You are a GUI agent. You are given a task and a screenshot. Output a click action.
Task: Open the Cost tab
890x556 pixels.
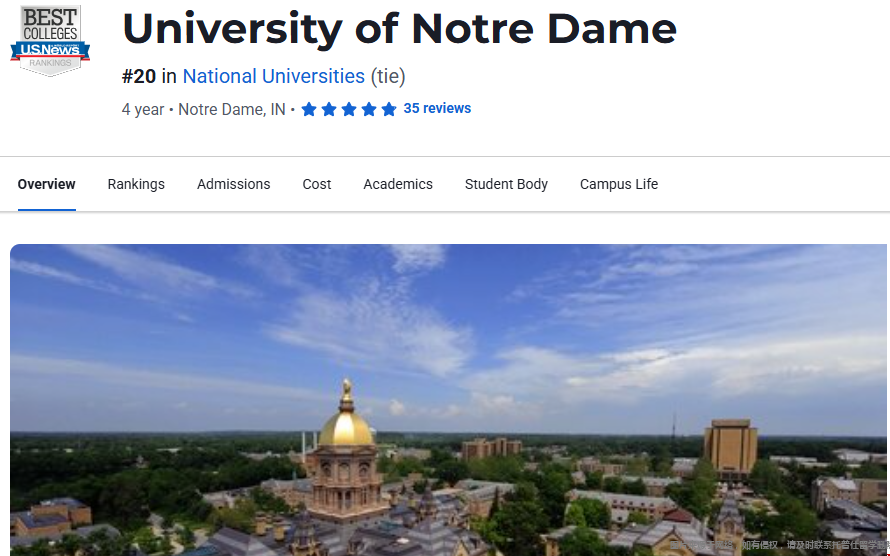click(x=317, y=184)
